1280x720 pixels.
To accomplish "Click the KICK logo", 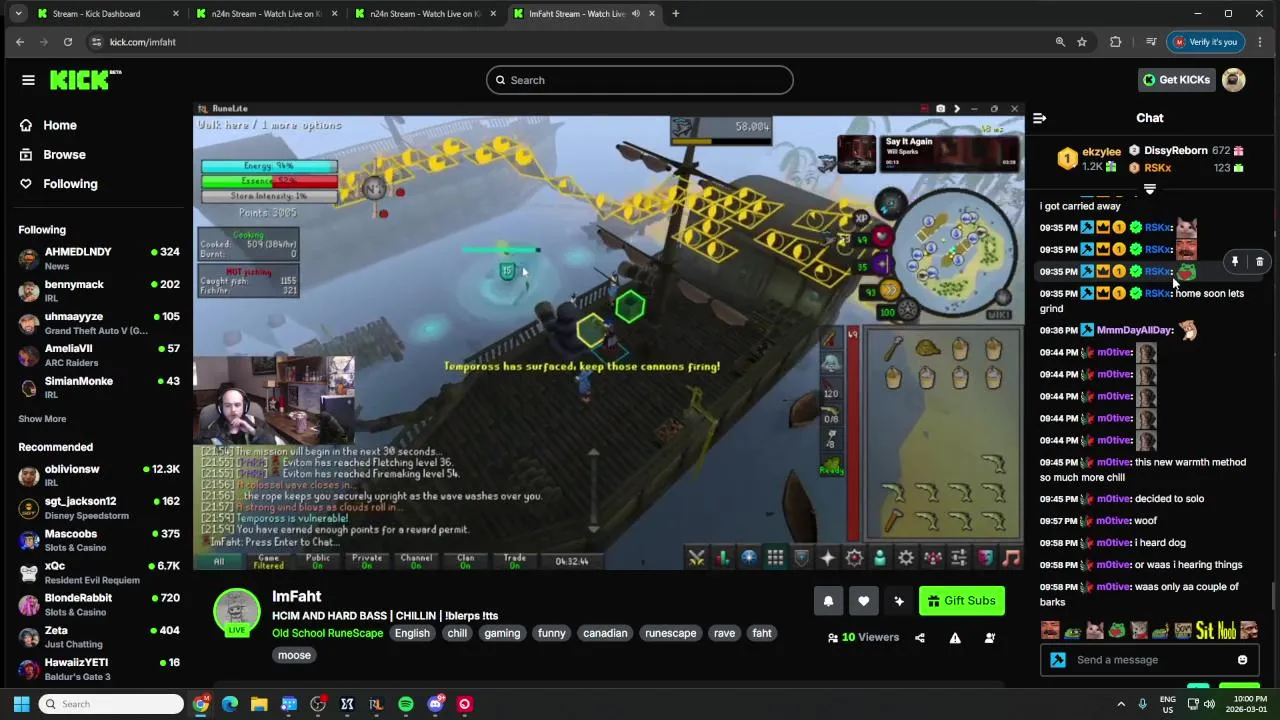I will [85, 80].
